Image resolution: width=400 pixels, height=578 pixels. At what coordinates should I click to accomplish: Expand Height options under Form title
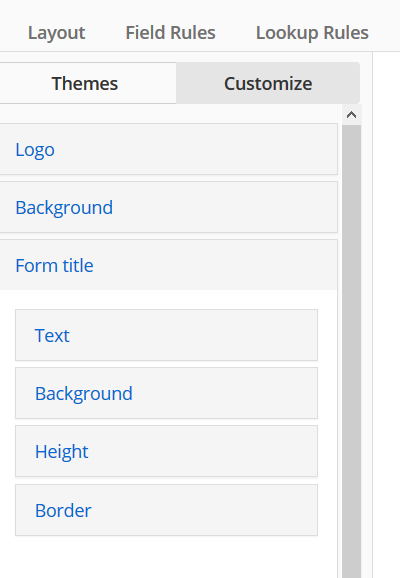click(166, 451)
